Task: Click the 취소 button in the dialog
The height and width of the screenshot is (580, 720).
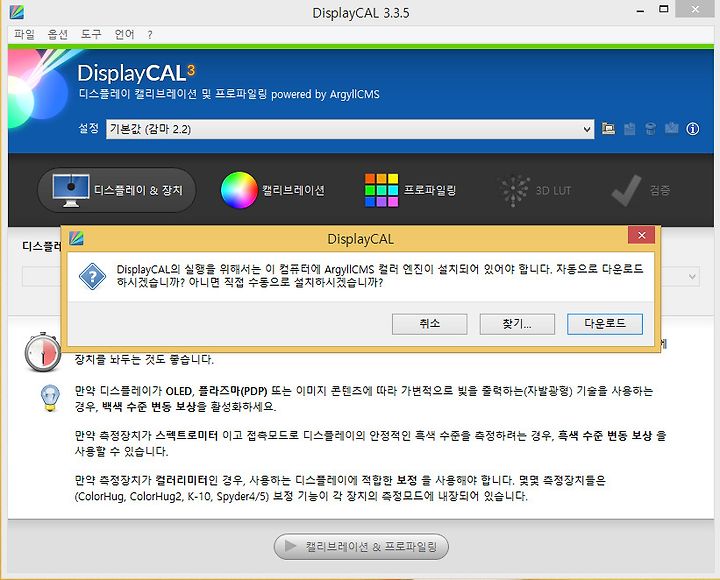Action: click(x=429, y=324)
